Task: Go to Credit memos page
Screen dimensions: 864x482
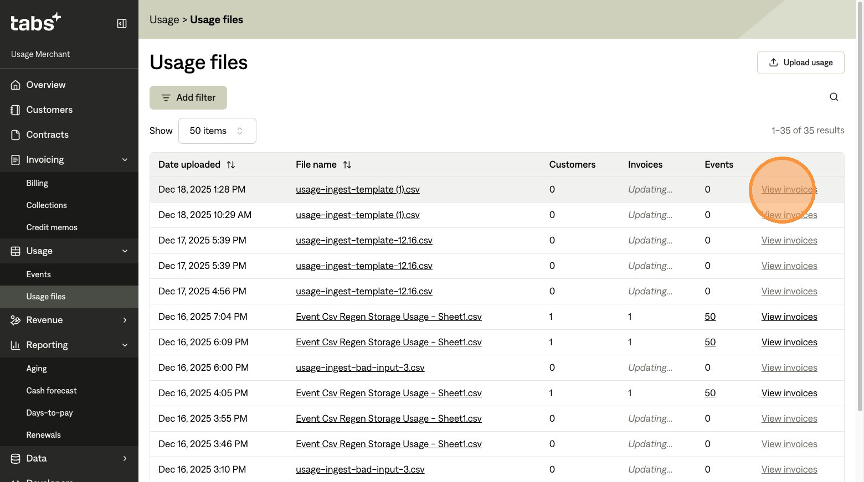Action: point(52,227)
